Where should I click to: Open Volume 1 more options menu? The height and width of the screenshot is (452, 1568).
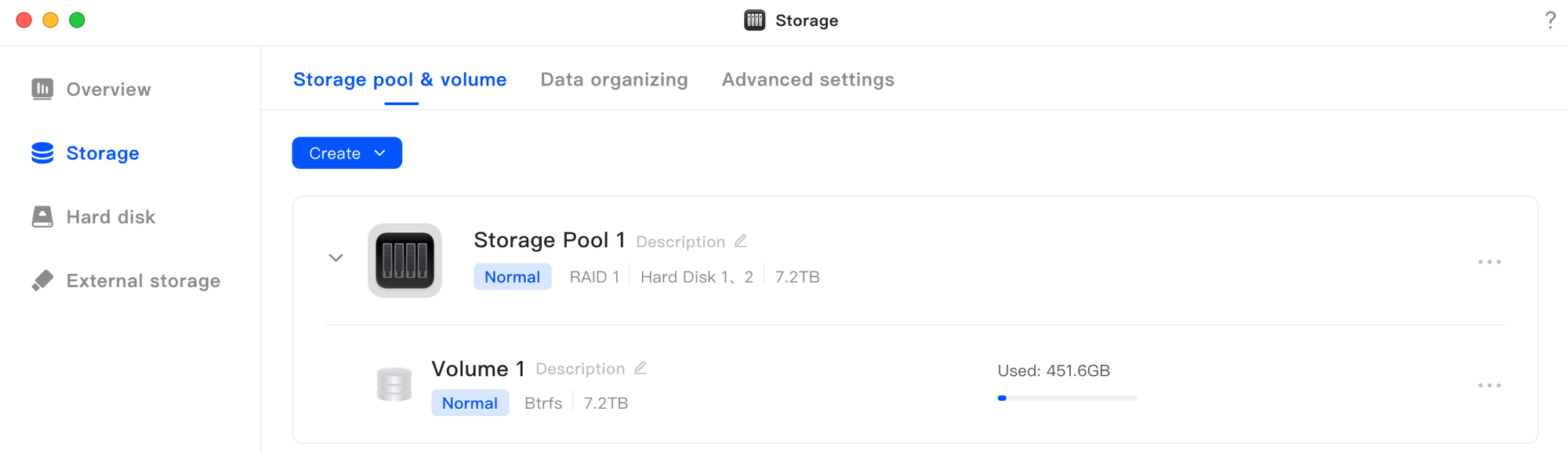pyautogui.click(x=1489, y=385)
